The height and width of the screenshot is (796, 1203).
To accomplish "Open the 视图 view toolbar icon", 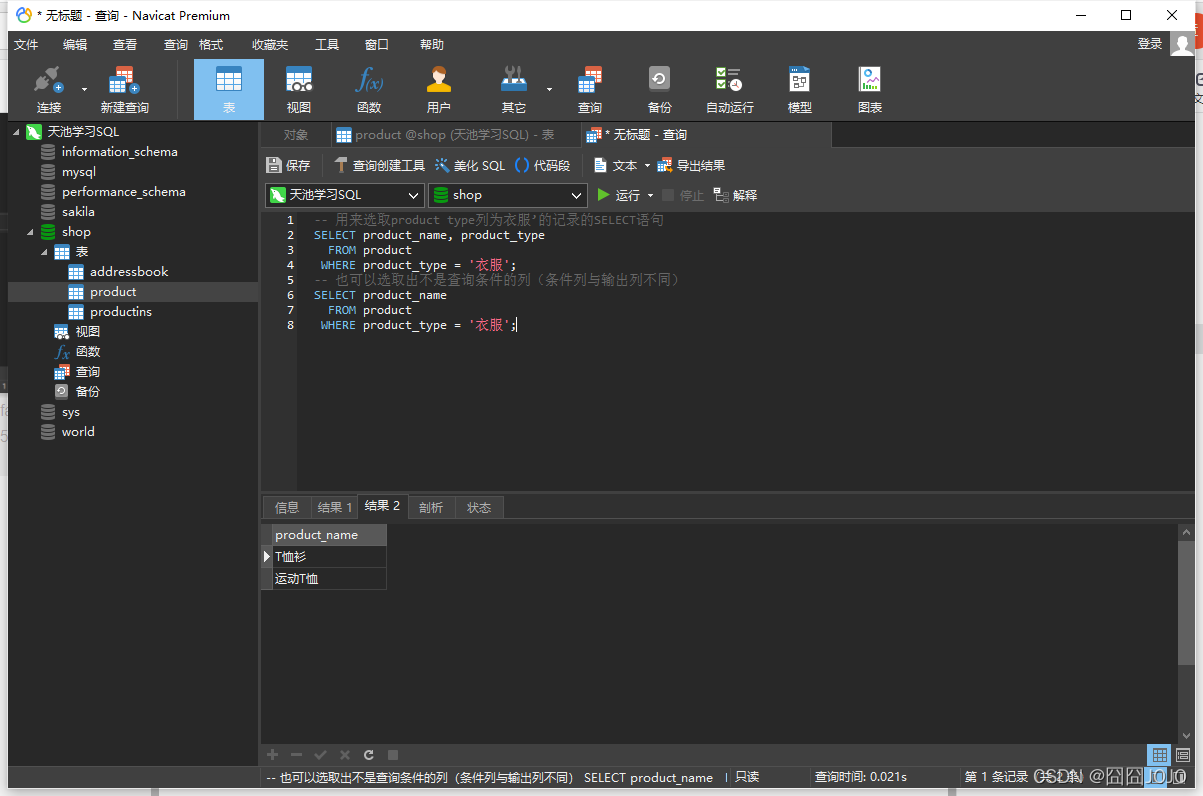I will pos(298,90).
